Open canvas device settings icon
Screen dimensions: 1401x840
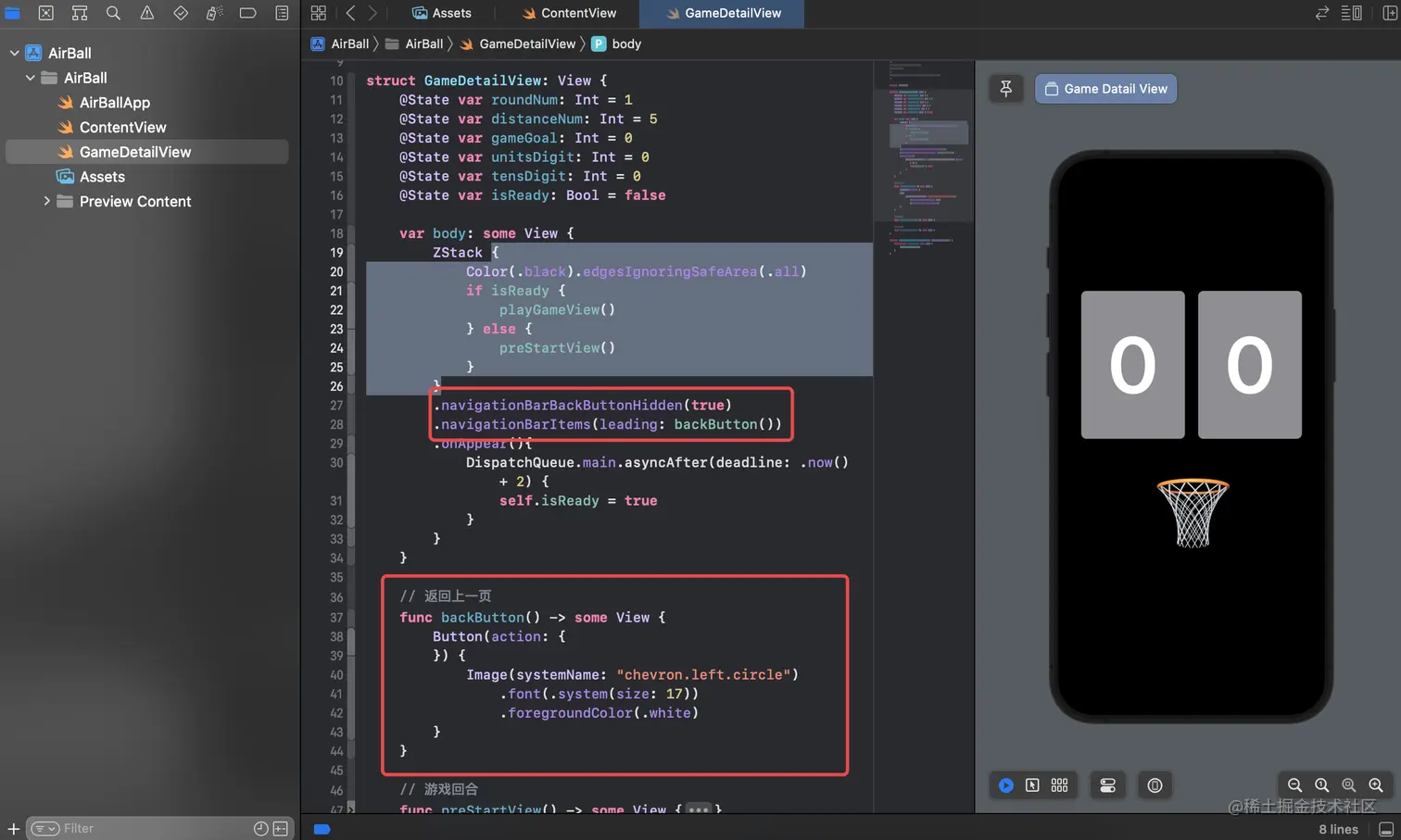pyautogui.click(x=1107, y=785)
